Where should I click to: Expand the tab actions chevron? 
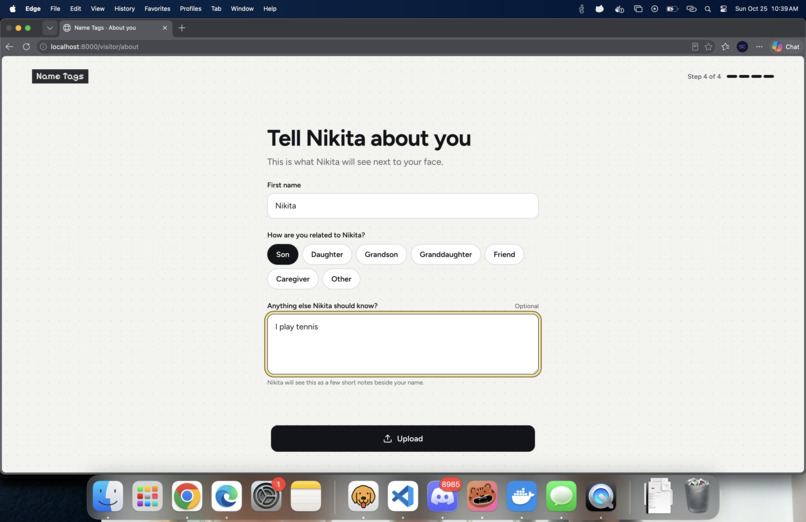[49, 28]
